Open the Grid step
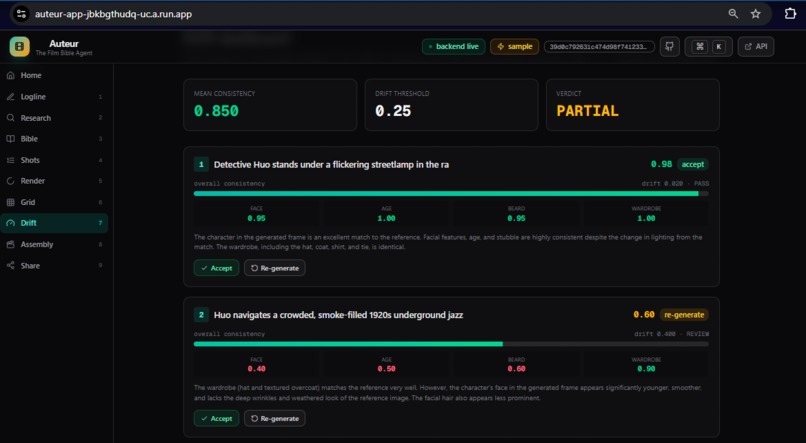 pyautogui.click(x=54, y=202)
